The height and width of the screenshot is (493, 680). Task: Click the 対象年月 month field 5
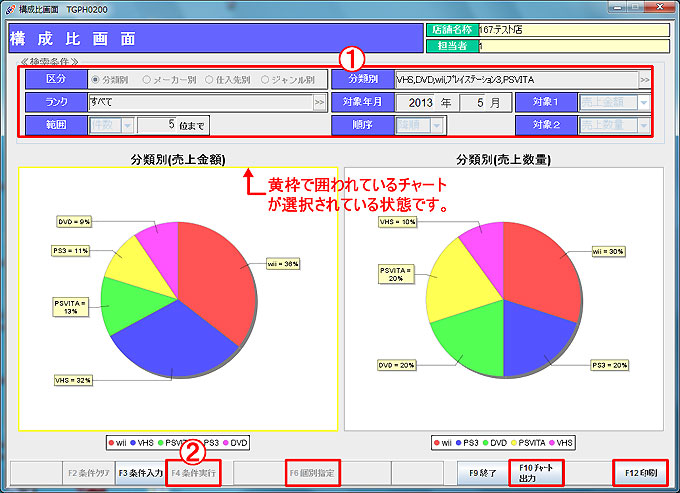(473, 103)
